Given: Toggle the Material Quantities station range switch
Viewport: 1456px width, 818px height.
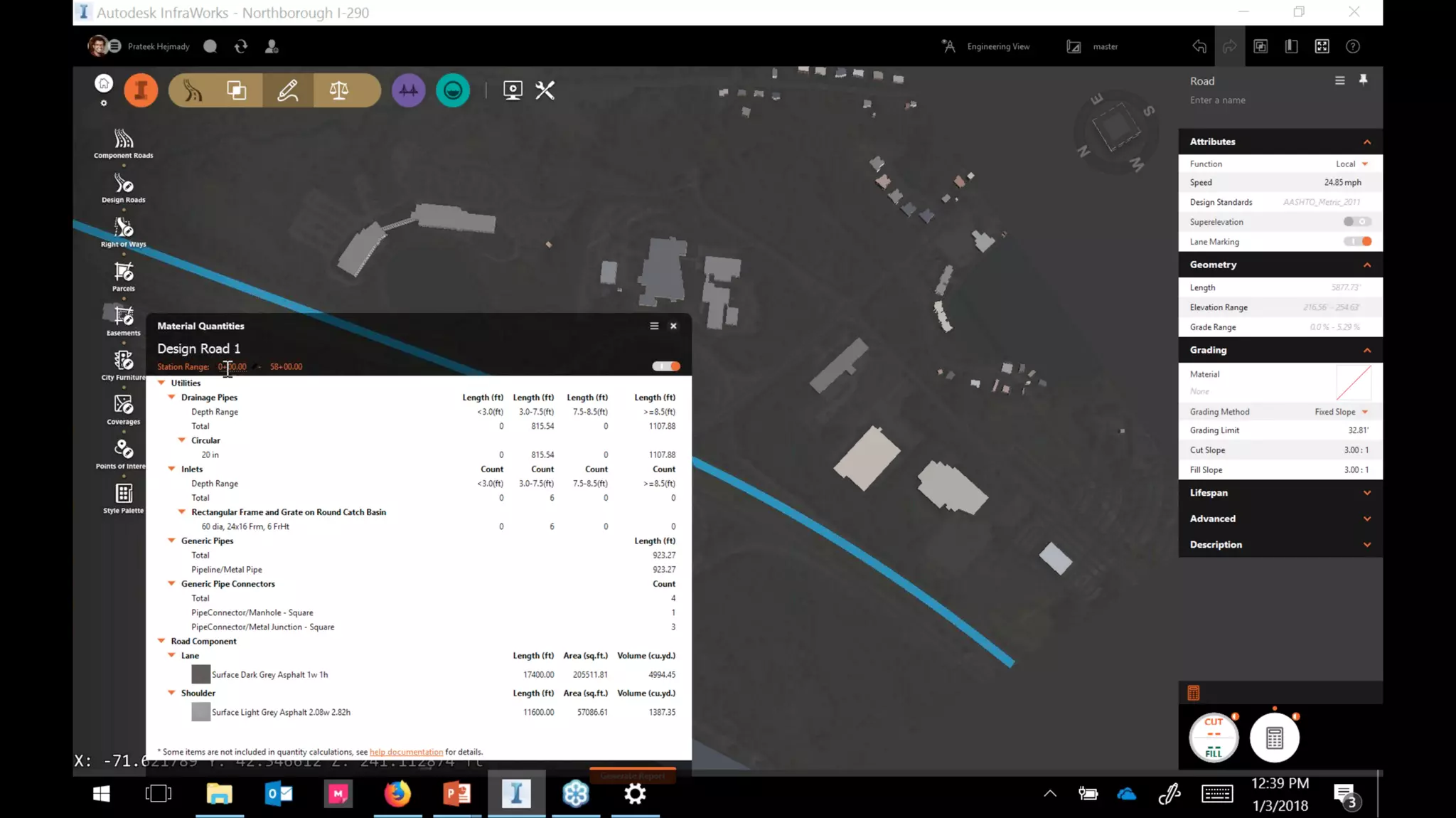Looking at the screenshot, I should (x=666, y=366).
